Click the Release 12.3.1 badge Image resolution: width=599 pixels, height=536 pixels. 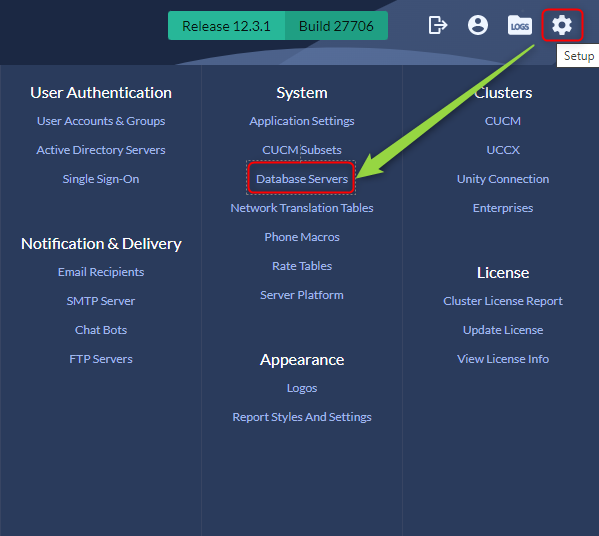pos(227,26)
